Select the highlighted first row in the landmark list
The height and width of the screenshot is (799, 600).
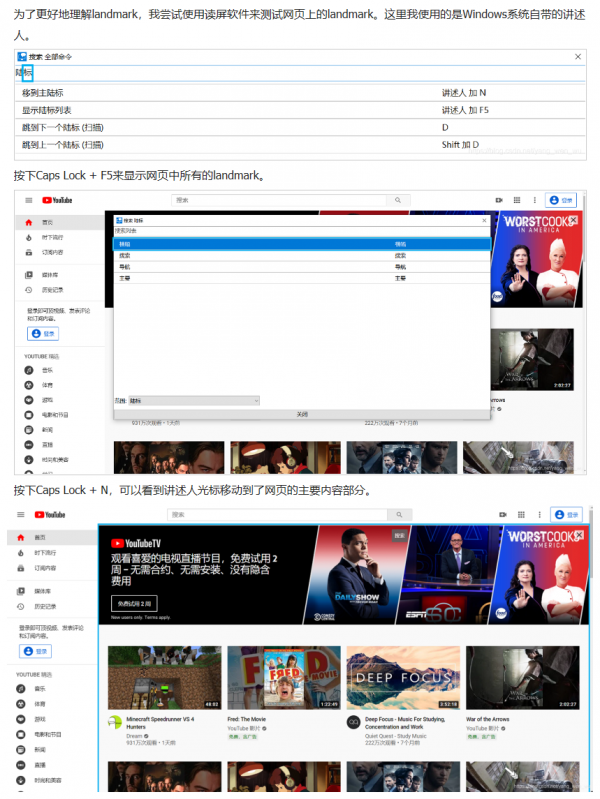[302, 244]
